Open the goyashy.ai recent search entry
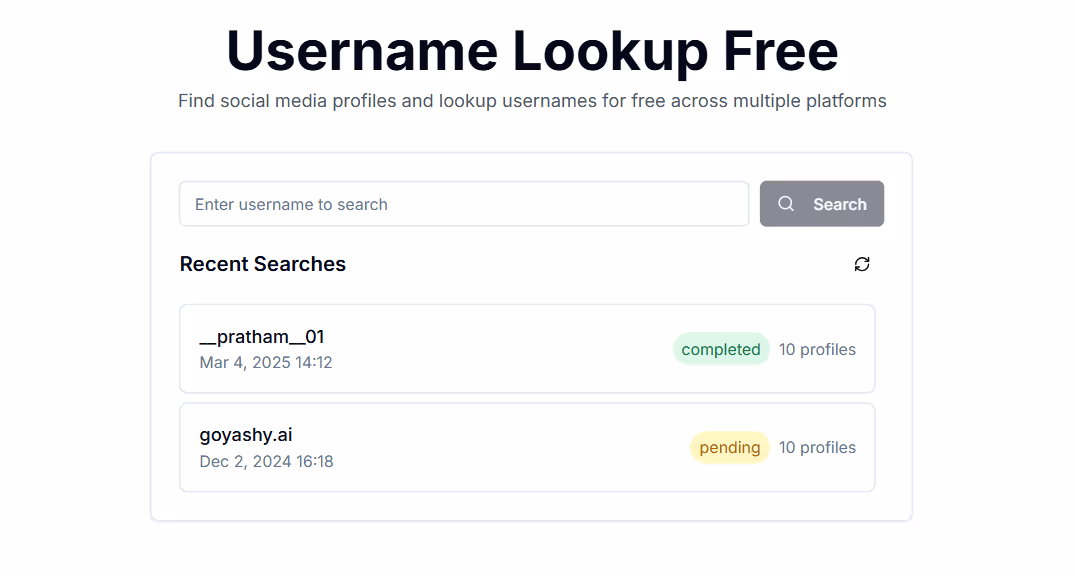This screenshot has width=1075, height=576. [x=527, y=447]
